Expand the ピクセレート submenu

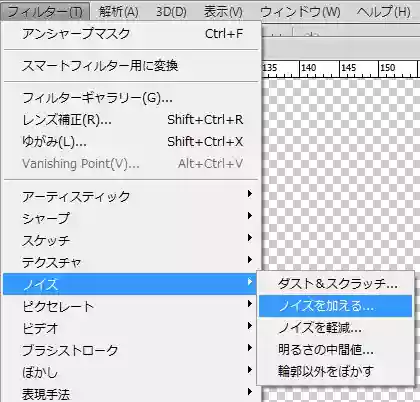tap(131, 306)
